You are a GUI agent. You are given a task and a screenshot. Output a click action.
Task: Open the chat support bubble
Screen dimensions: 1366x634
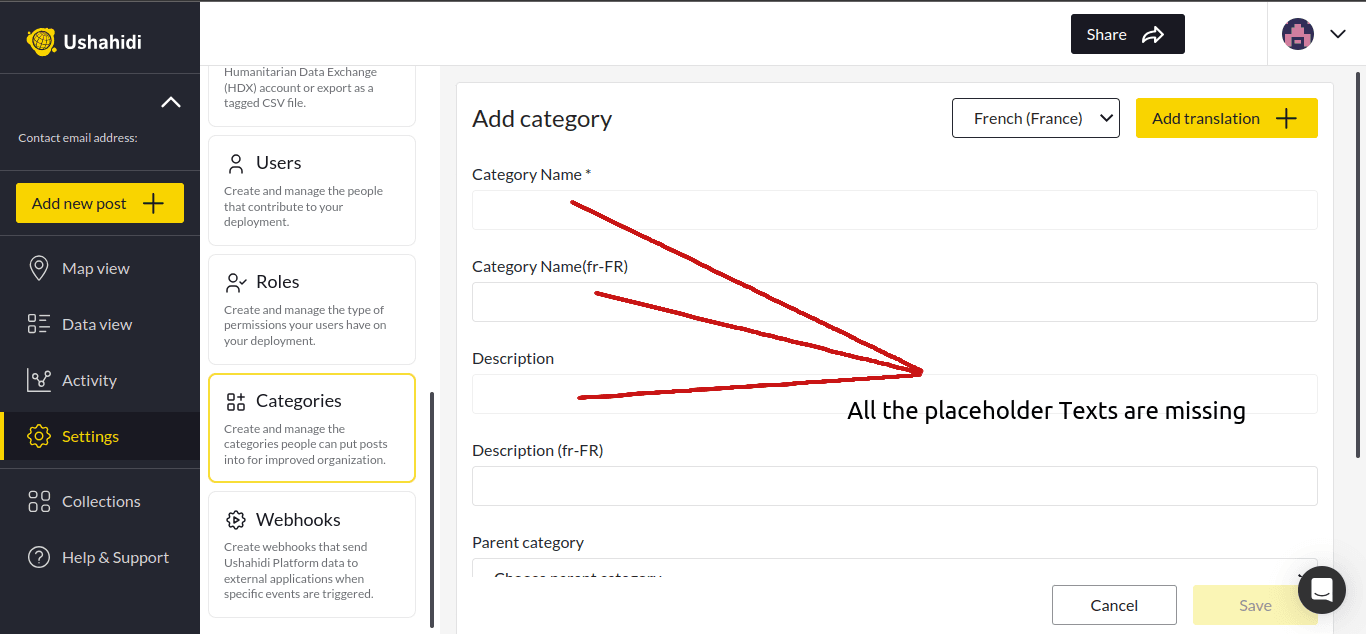pyautogui.click(x=1321, y=589)
